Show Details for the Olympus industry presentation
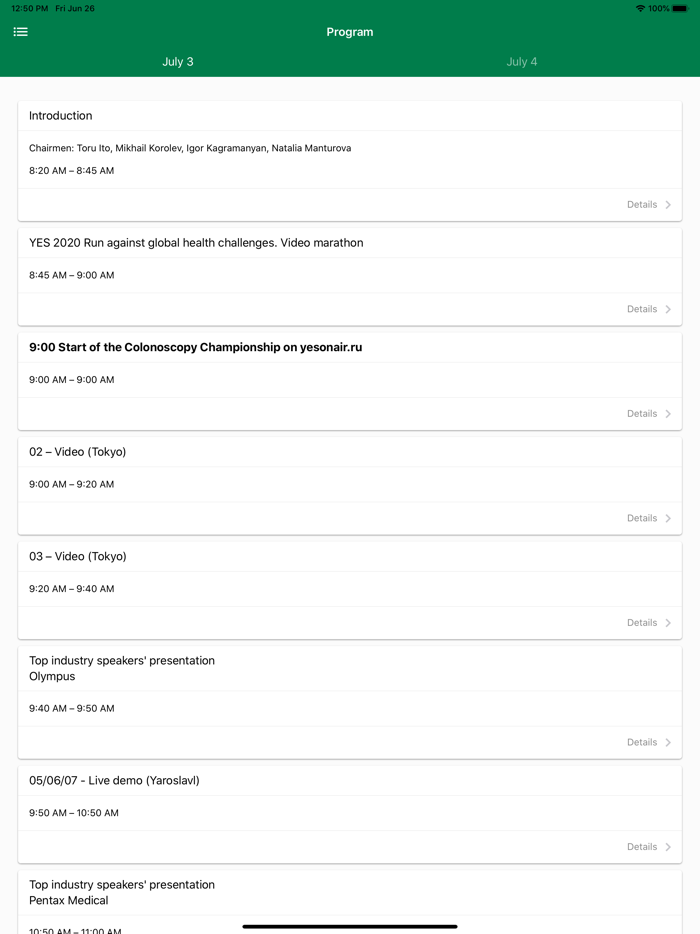This screenshot has height=934, width=700. (x=642, y=742)
